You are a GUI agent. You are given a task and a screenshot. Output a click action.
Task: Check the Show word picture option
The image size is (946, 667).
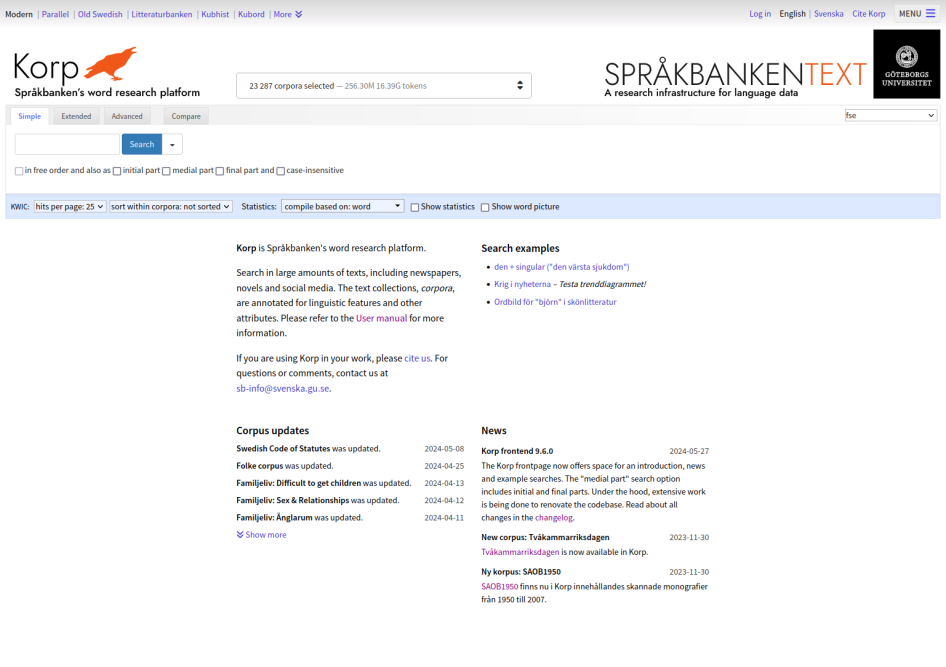coord(485,207)
